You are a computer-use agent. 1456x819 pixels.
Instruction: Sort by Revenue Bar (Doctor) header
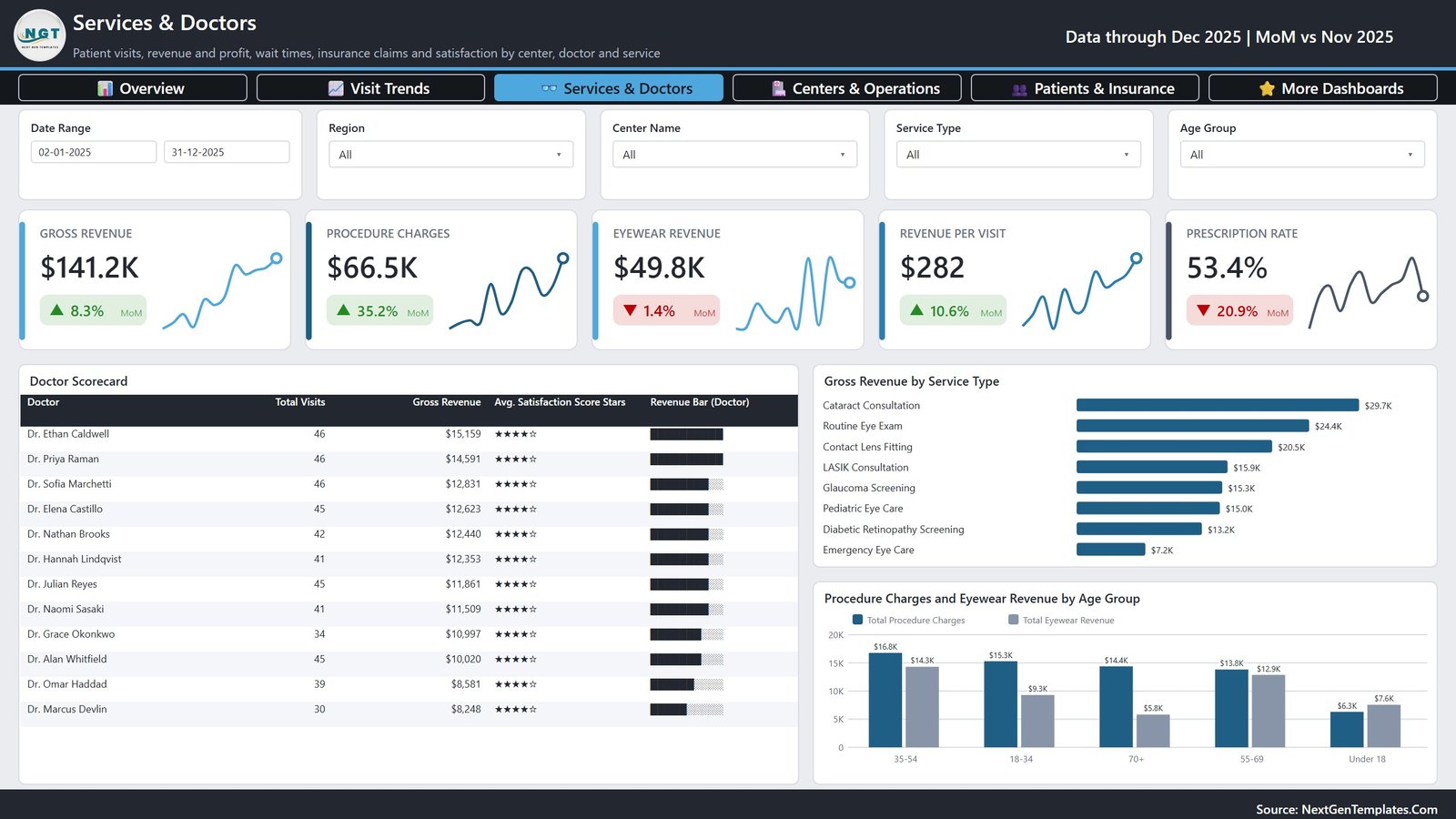click(699, 402)
